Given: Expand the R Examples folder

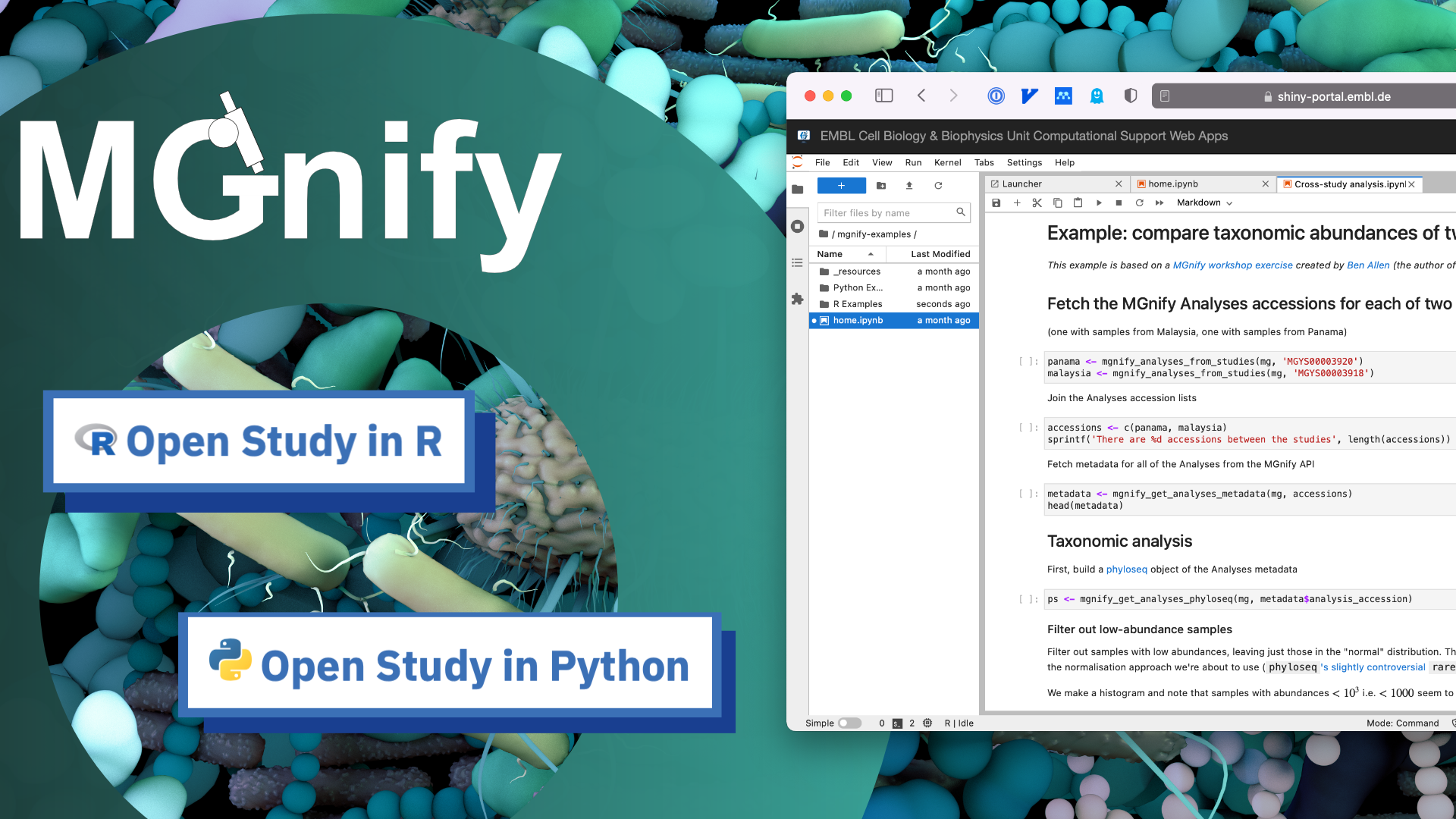Looking at the screenshot, I should tap(859, 303).
